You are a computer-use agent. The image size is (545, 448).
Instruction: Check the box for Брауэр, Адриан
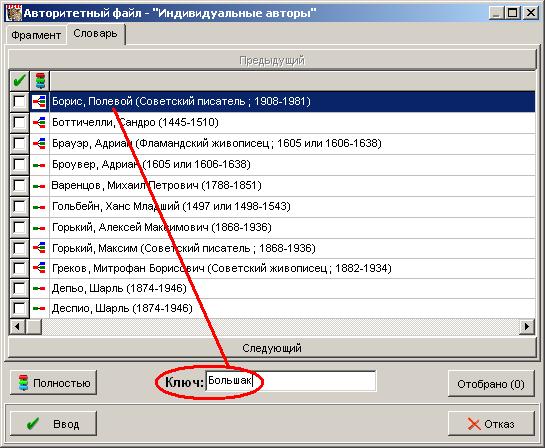click(x=19, y=144)
